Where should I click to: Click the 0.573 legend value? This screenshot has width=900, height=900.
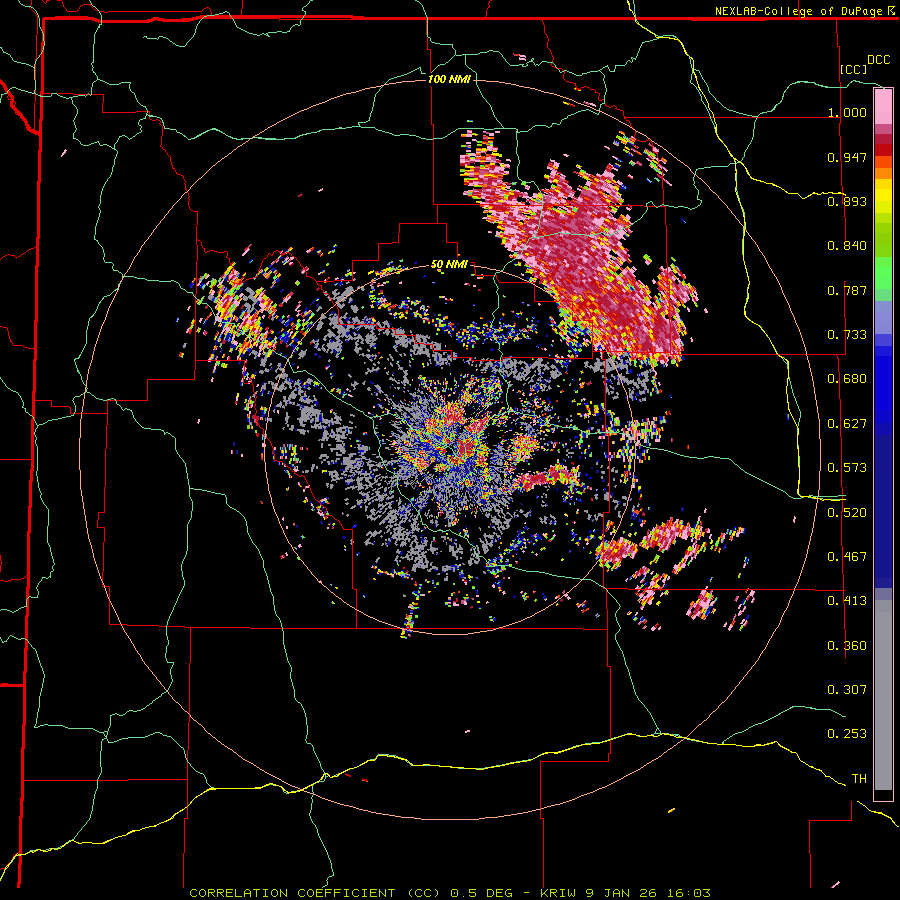(847, 468)
